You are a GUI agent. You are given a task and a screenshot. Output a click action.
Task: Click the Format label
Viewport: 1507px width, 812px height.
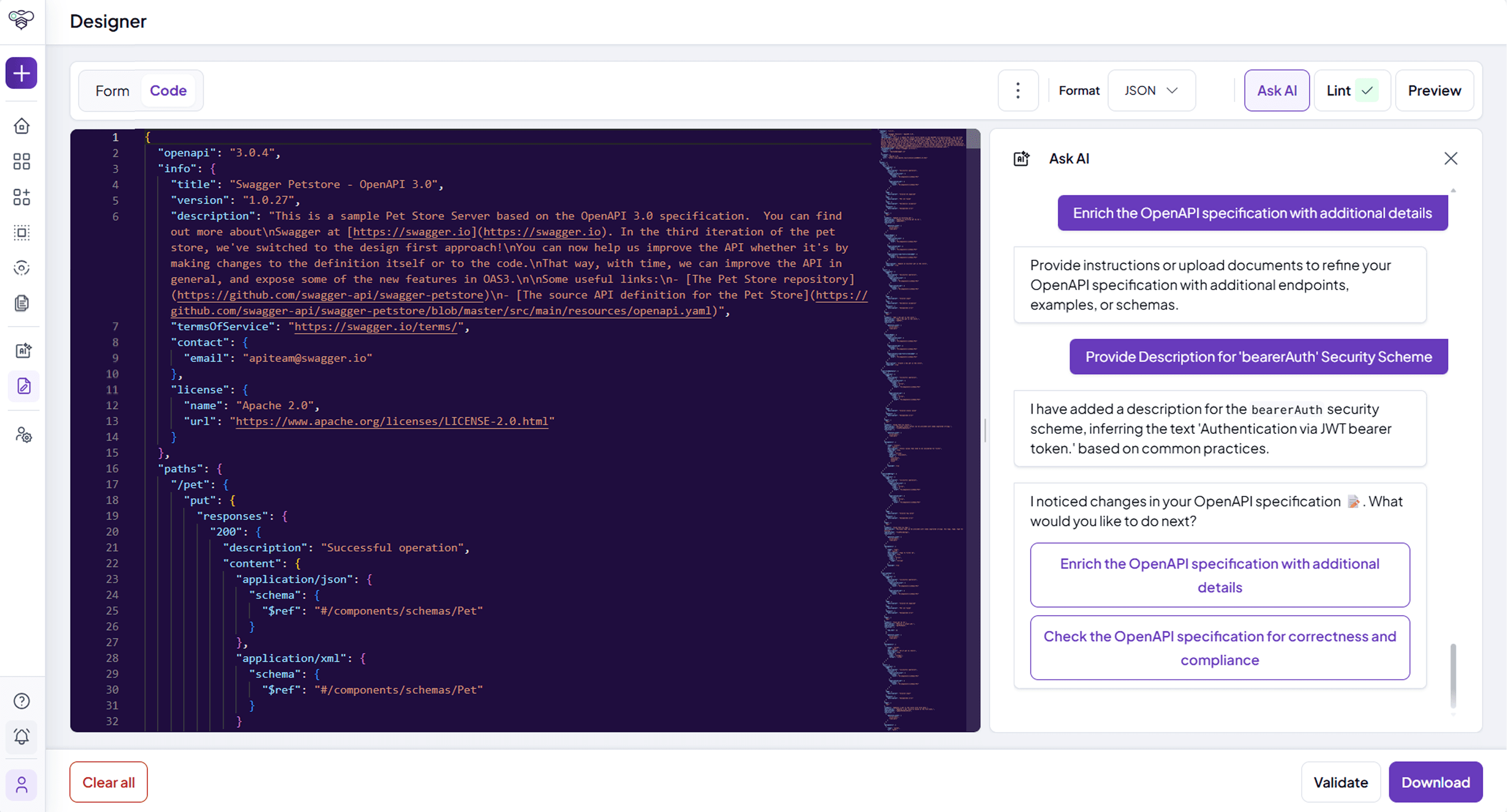click(x=1079, y=91)
